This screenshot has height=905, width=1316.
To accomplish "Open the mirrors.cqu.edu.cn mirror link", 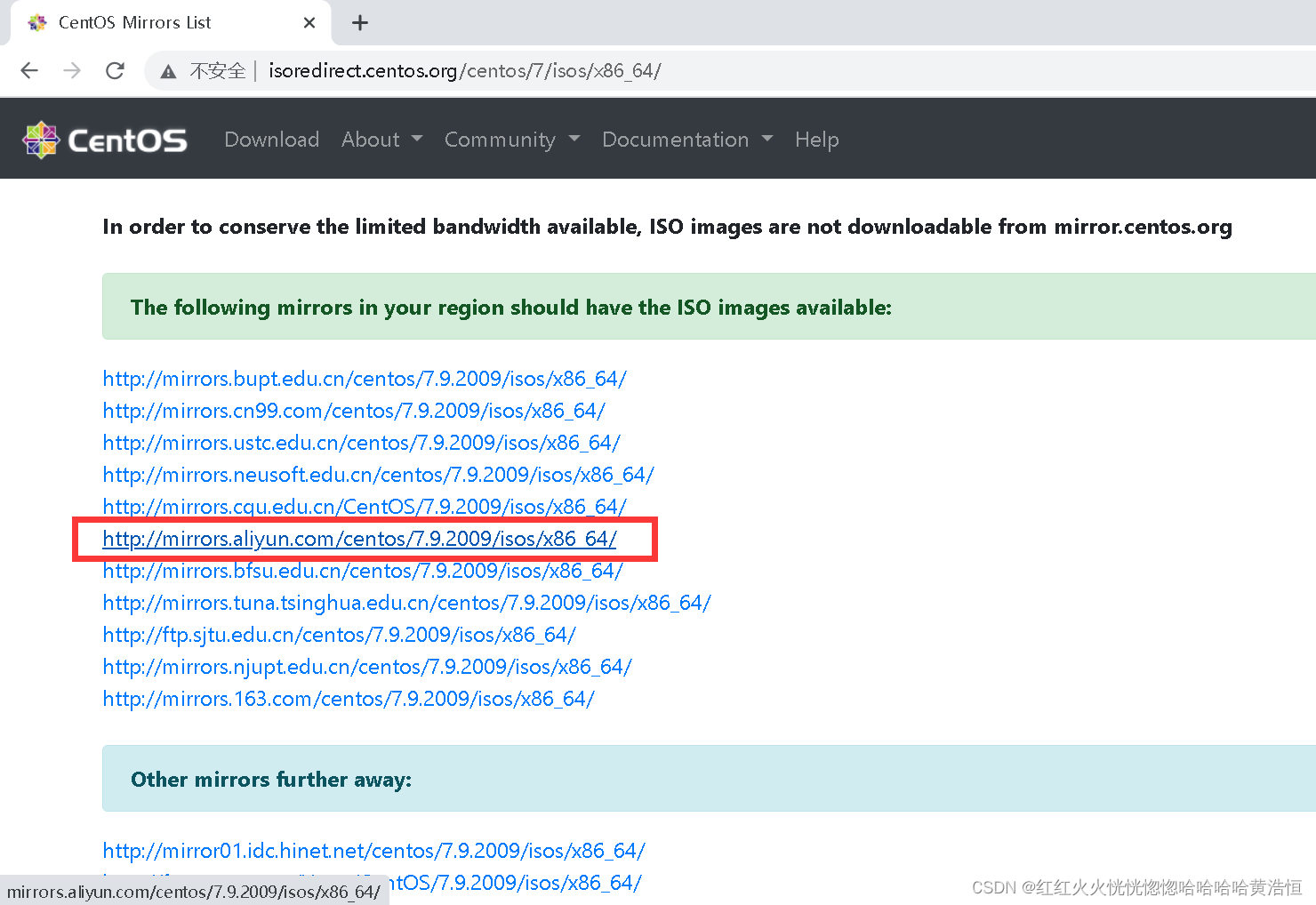I will 365,507.
